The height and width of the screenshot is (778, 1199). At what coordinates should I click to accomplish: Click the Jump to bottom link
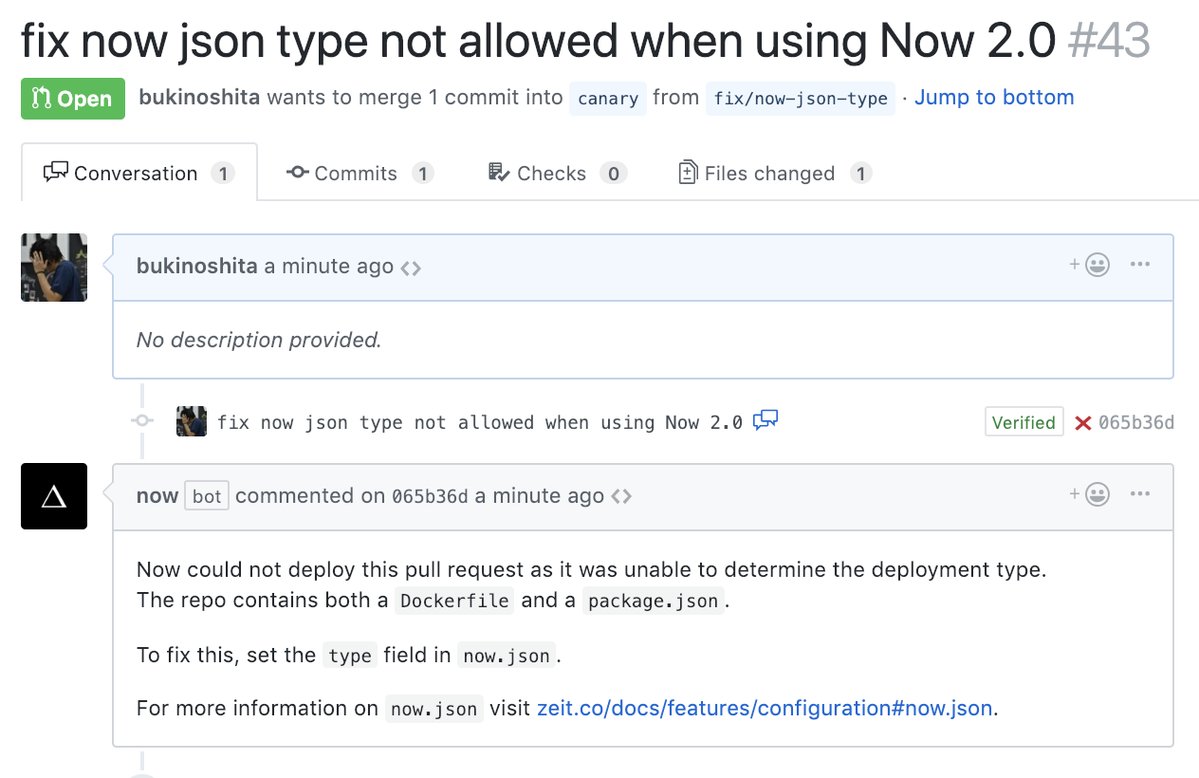pos(993,97)
